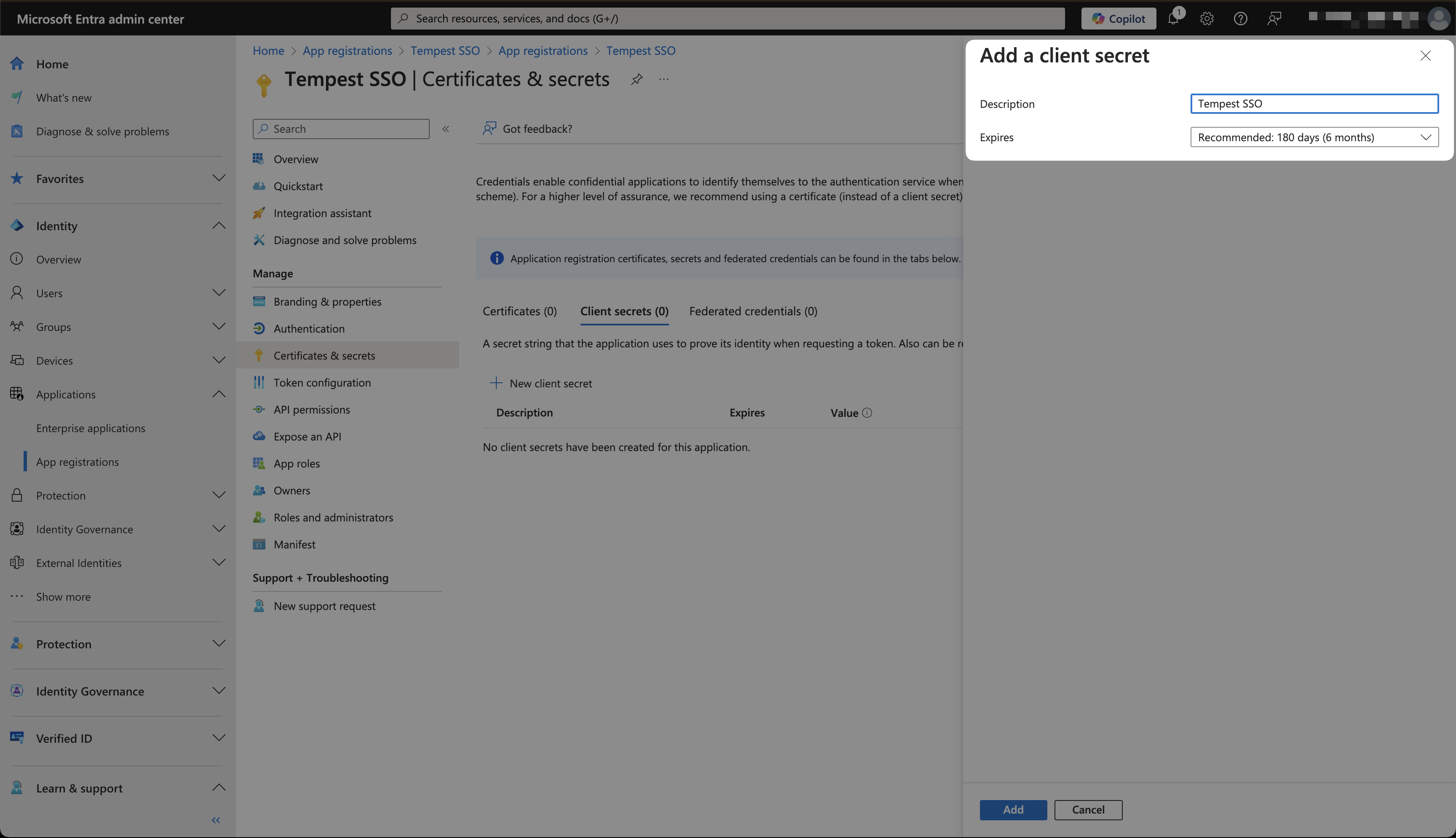Viewport: 1456px width, 838px height.
Task: Expand the Users menu
Action: (x=219, y=293)
